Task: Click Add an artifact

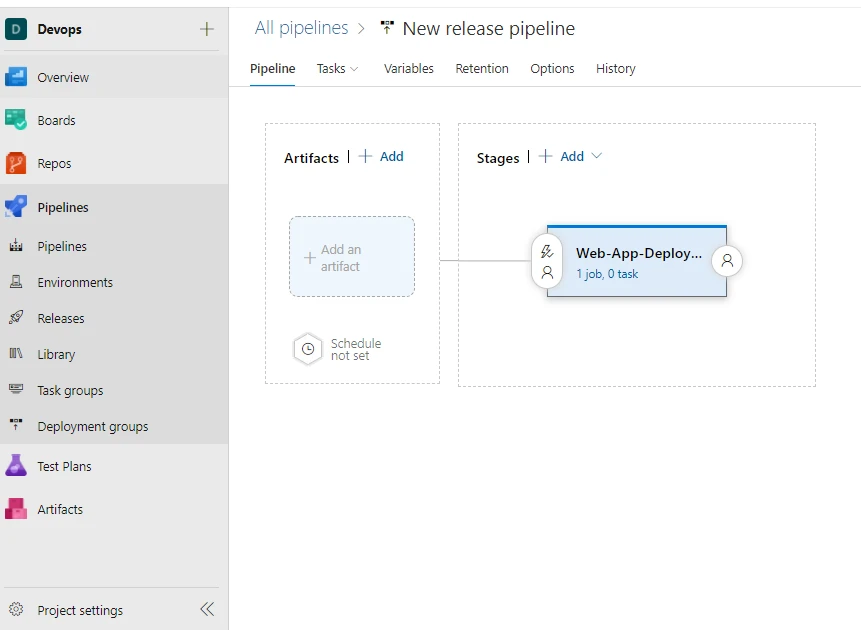Action: click(351, 256)
